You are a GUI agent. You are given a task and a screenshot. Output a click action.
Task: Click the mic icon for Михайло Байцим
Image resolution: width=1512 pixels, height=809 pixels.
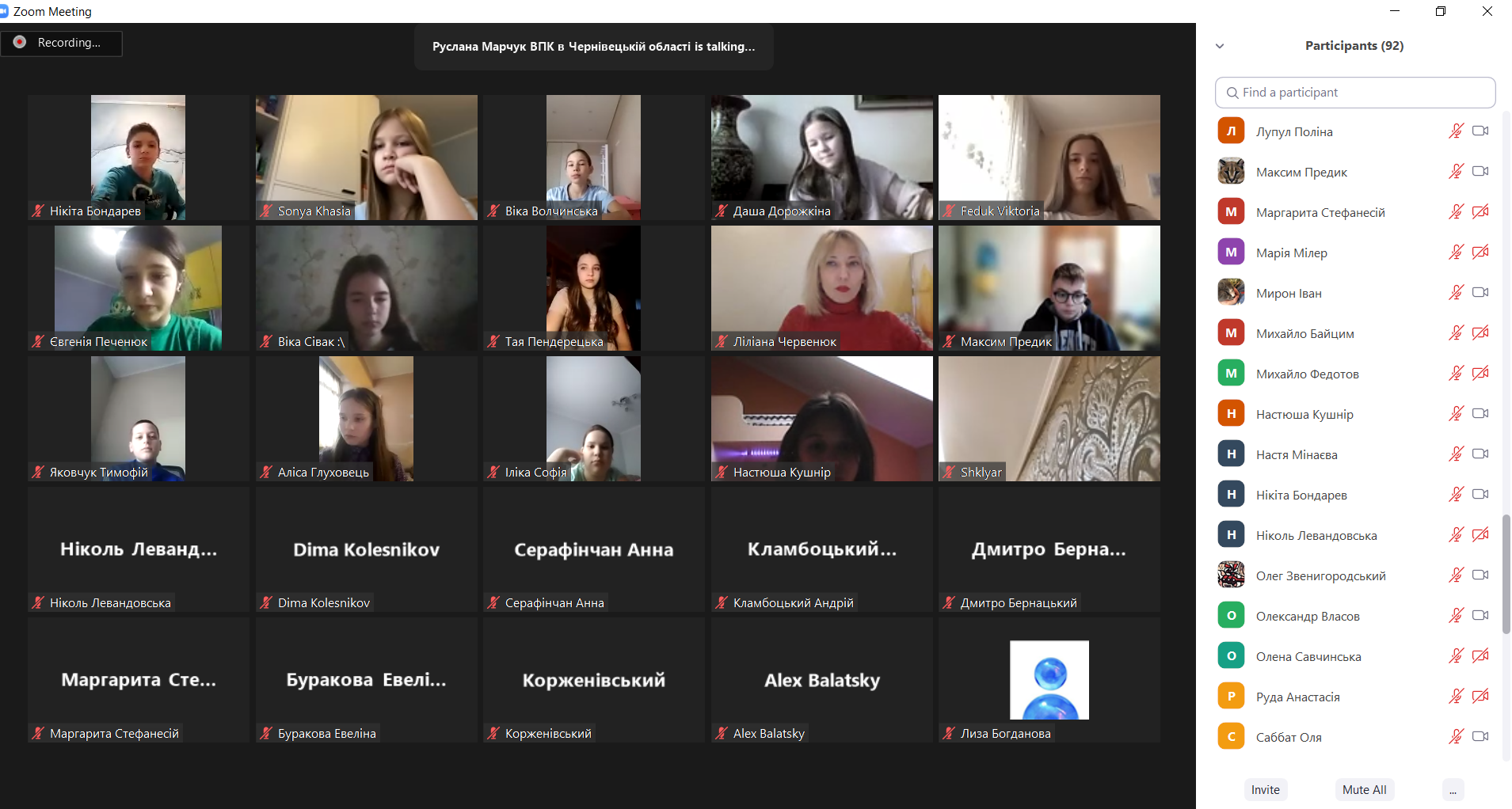[1456, 333]
